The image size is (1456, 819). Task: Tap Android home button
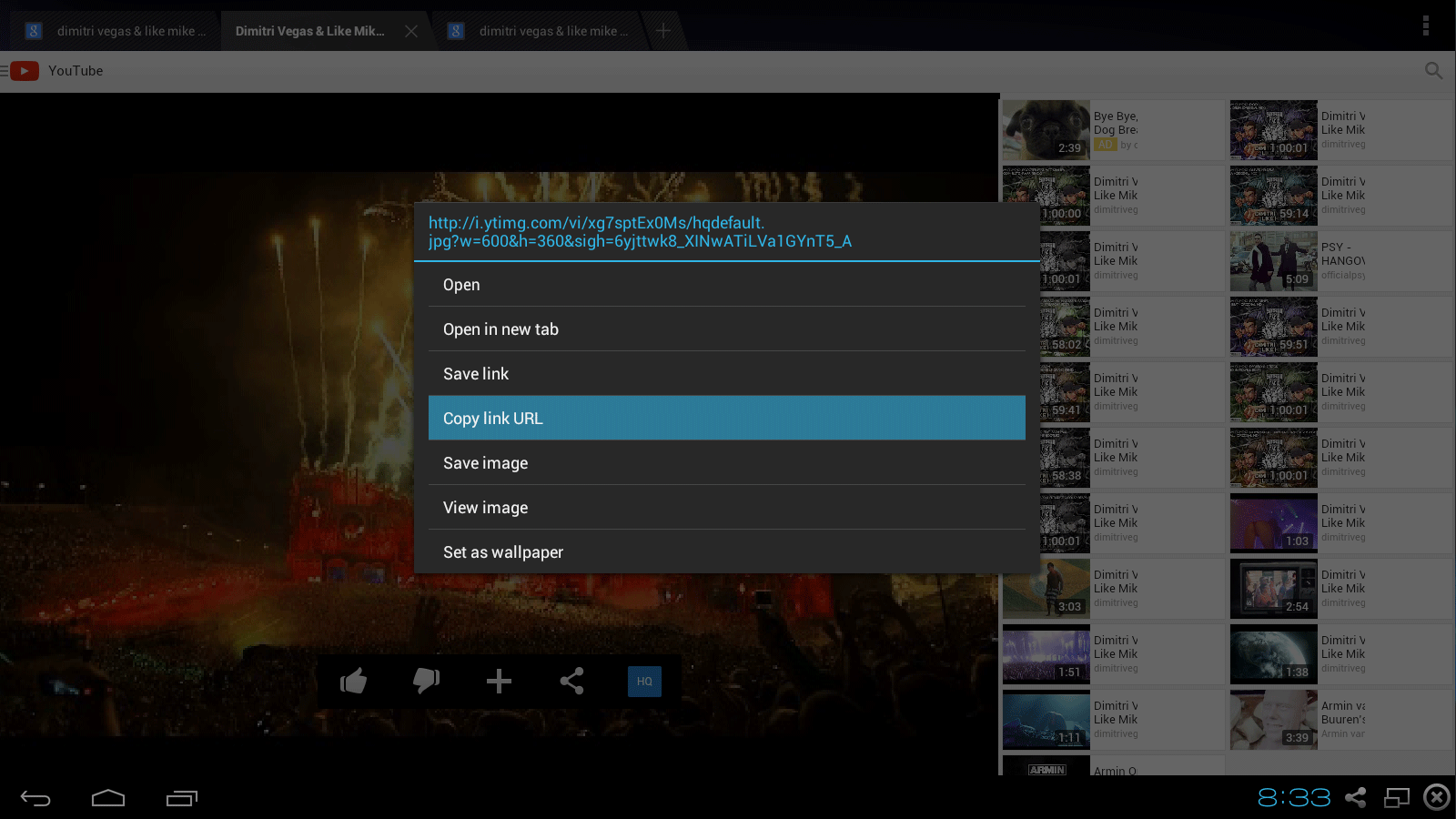pyautogui.click(x=108, y=798)
